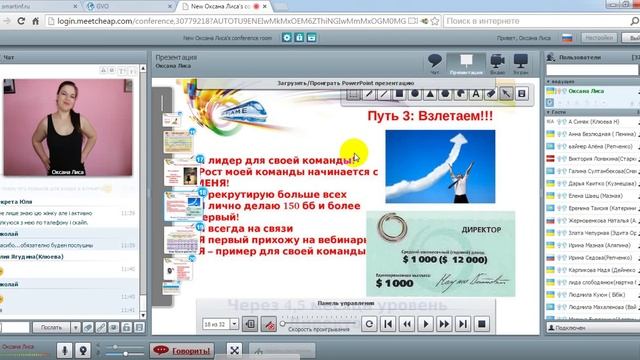Screen dimensions: 640x360
Task: Click the microphone button in bottom bar
Action: [x=64, y=350]
